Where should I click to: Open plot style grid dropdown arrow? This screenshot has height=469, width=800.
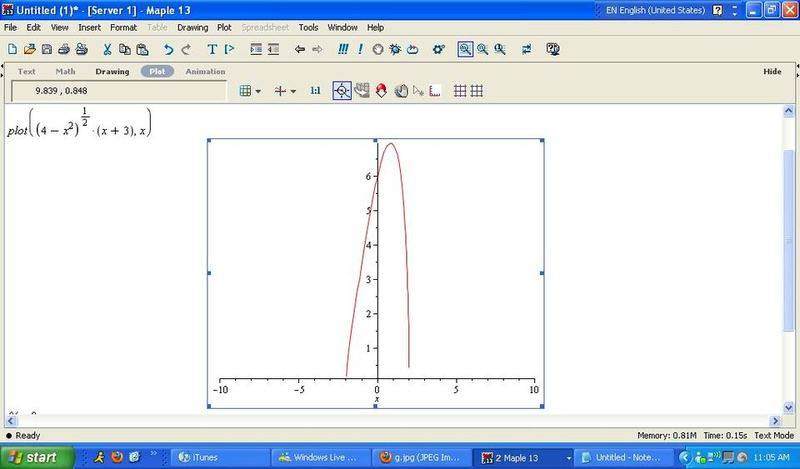coord(258,91)
